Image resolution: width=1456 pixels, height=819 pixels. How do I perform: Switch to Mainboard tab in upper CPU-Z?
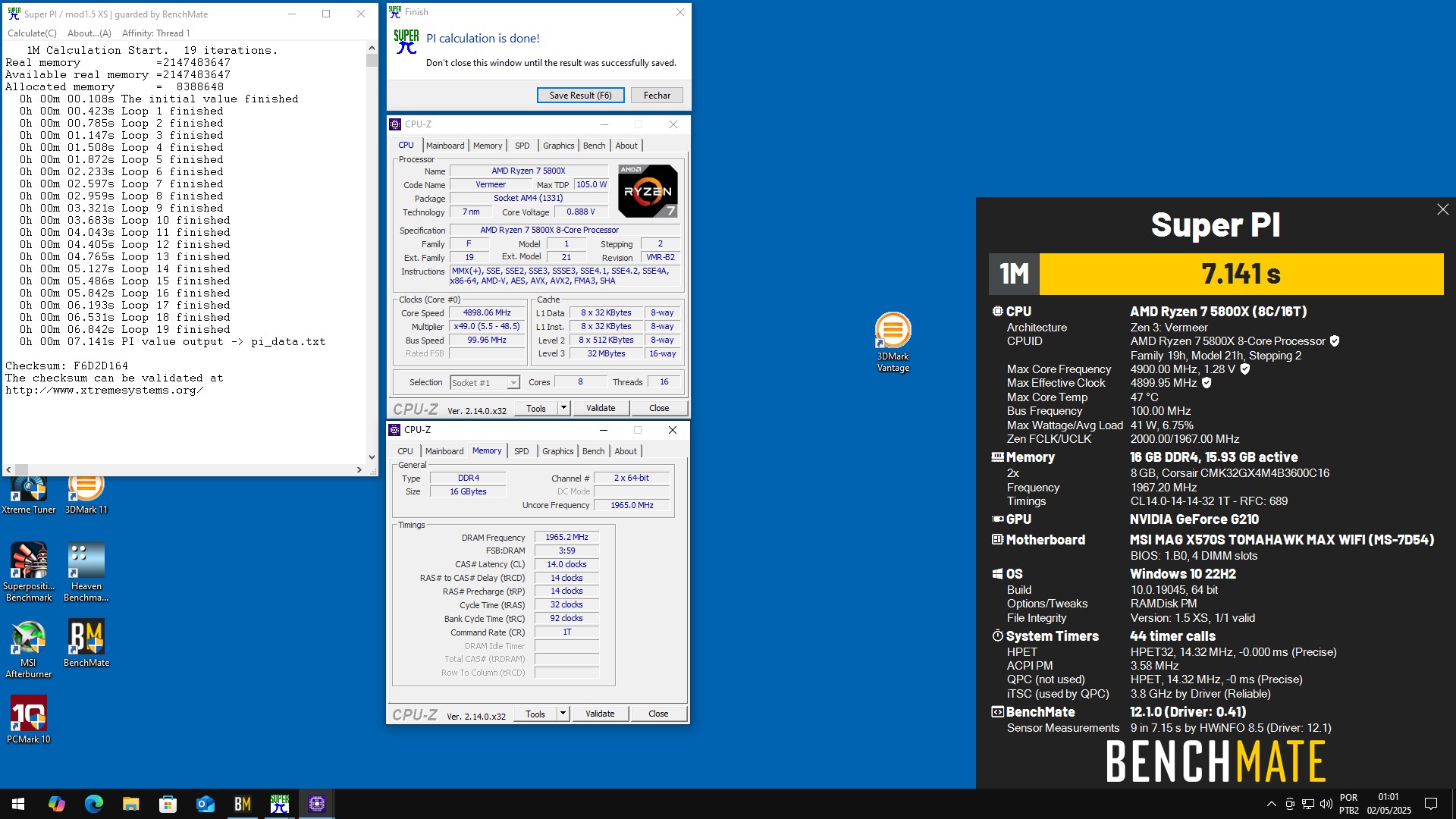click(445, 146)
